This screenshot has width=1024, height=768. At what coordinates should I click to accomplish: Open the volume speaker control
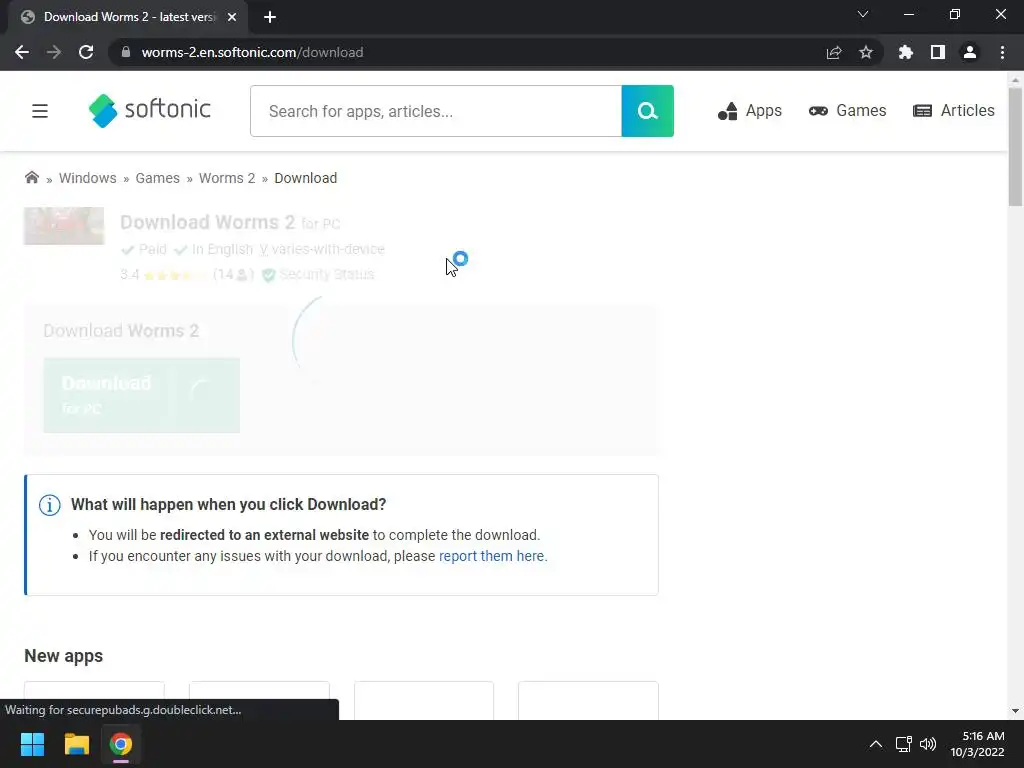(927, 744)
